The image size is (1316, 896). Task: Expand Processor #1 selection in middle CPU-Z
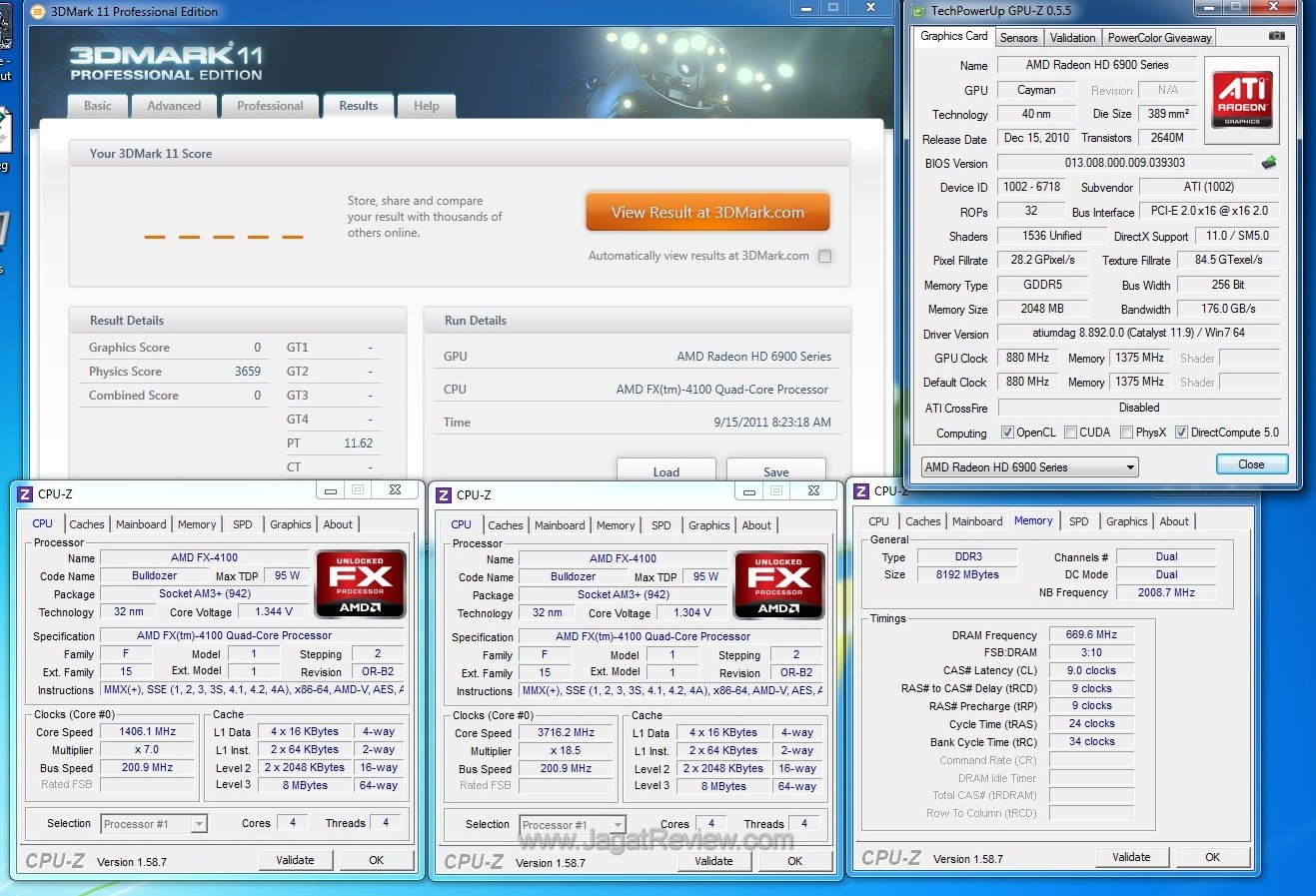618,825
